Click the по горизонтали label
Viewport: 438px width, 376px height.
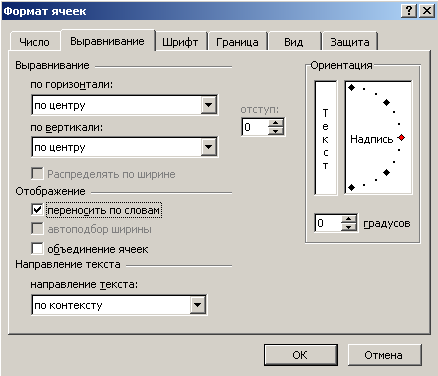[72, 85]
